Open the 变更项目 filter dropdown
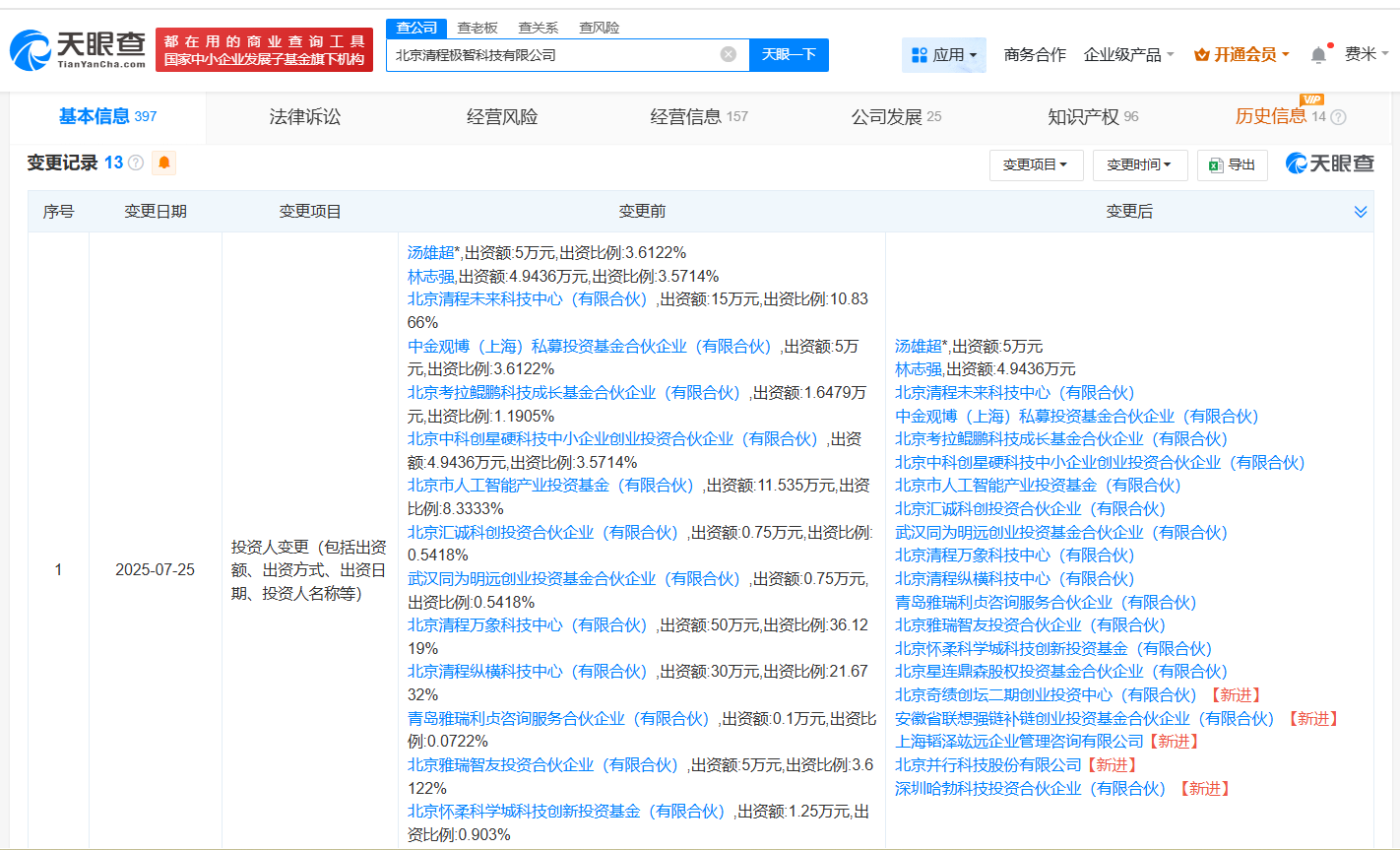 pos(1035,165)
